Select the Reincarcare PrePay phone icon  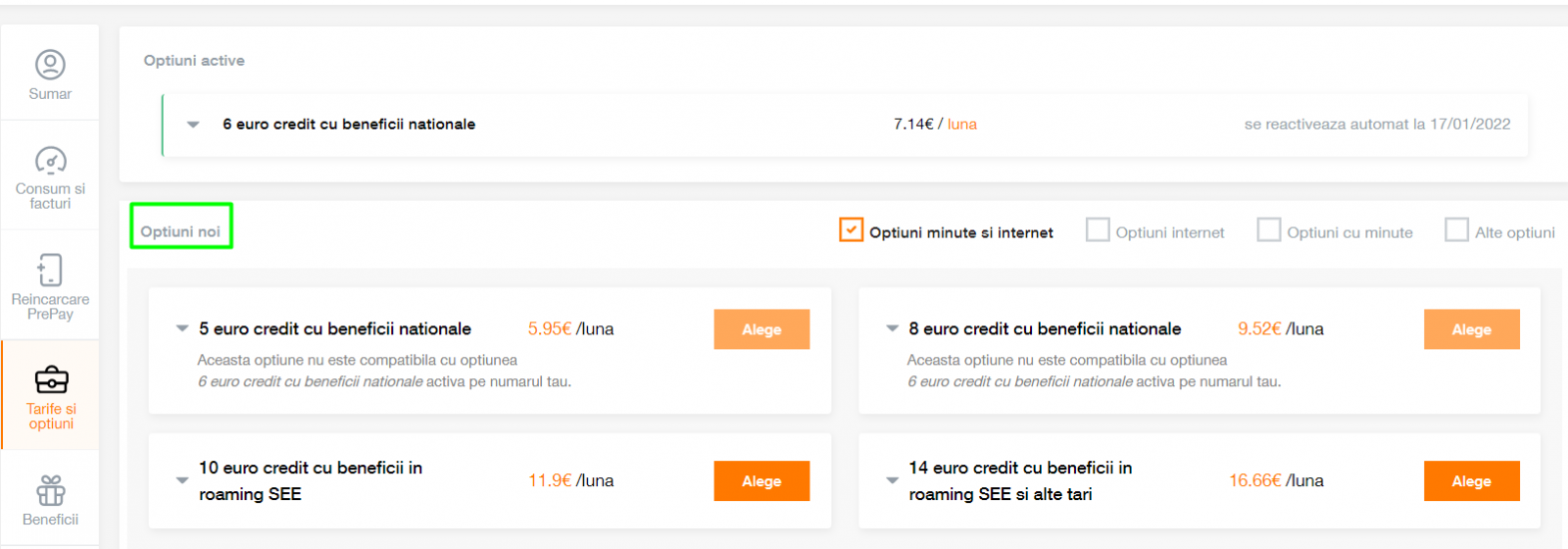pos(50,270)
